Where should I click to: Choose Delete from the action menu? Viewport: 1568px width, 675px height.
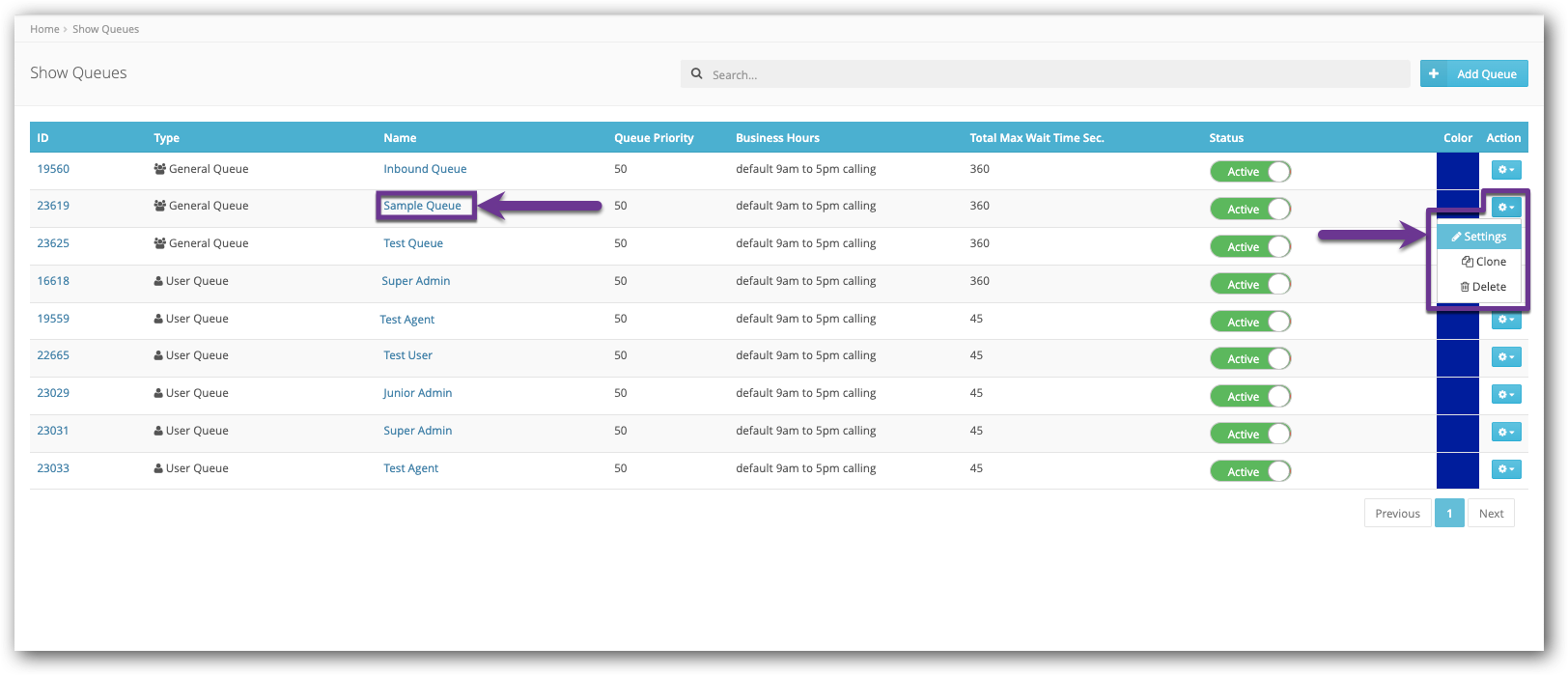[x=1488, y=287]
